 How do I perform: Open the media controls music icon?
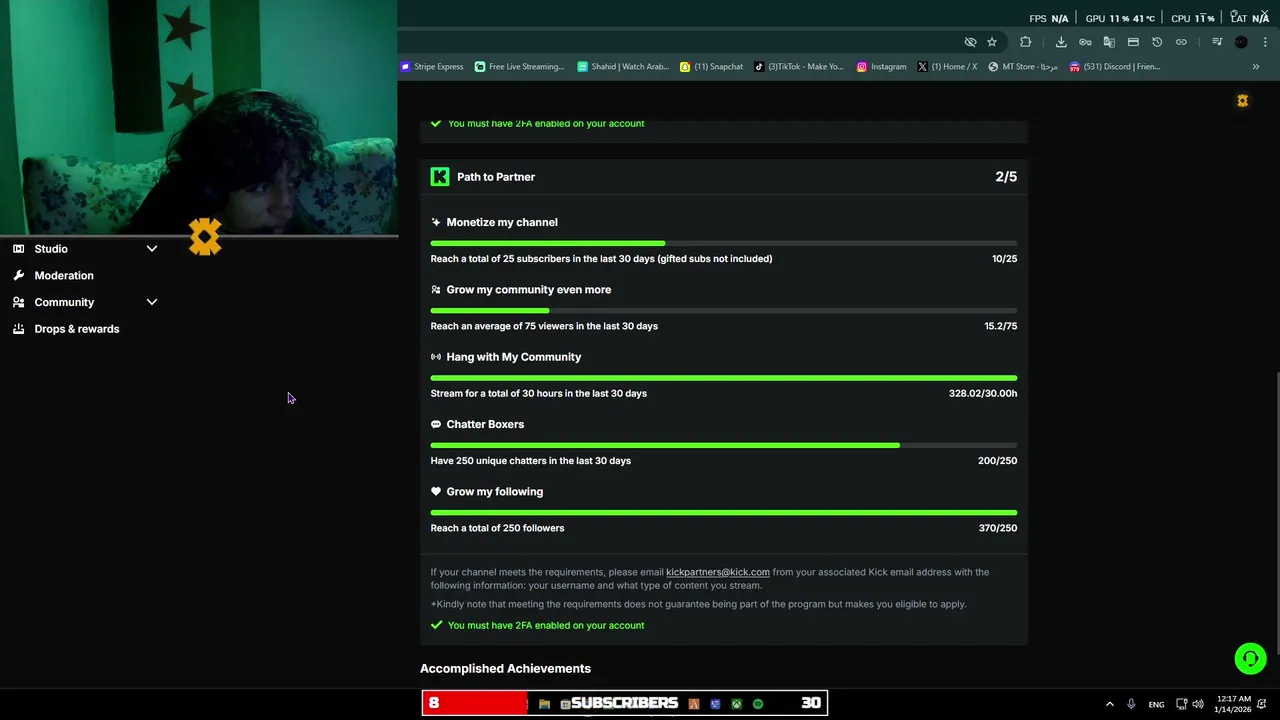pyautogui.click(x=1217, y=42)
